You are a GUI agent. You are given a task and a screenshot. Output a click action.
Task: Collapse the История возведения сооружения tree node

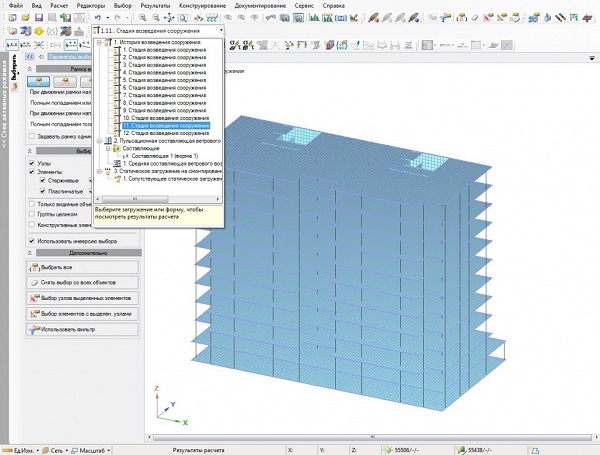(99, 42)
